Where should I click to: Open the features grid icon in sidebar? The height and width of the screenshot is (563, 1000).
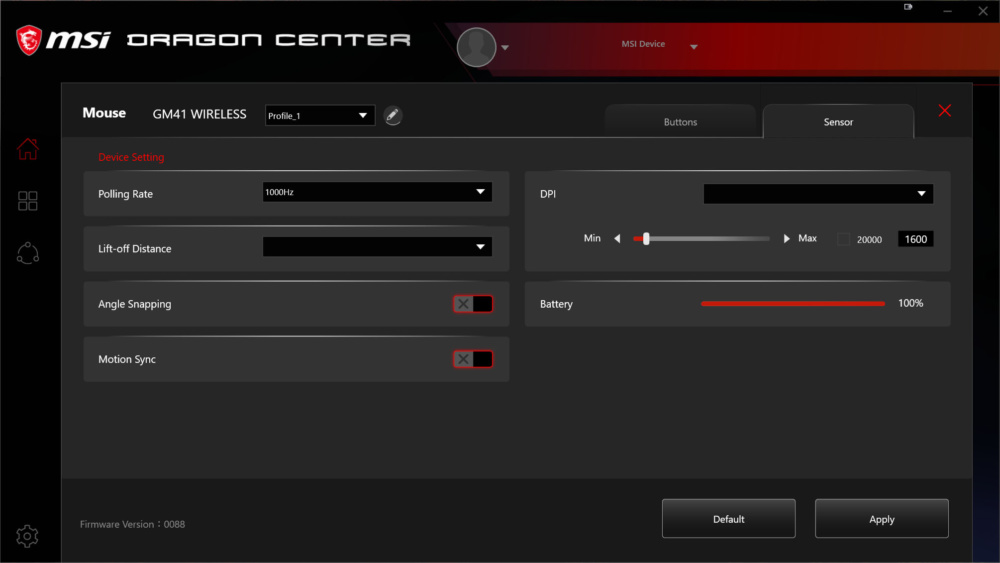pyautogui.click(x=27, y=201)
